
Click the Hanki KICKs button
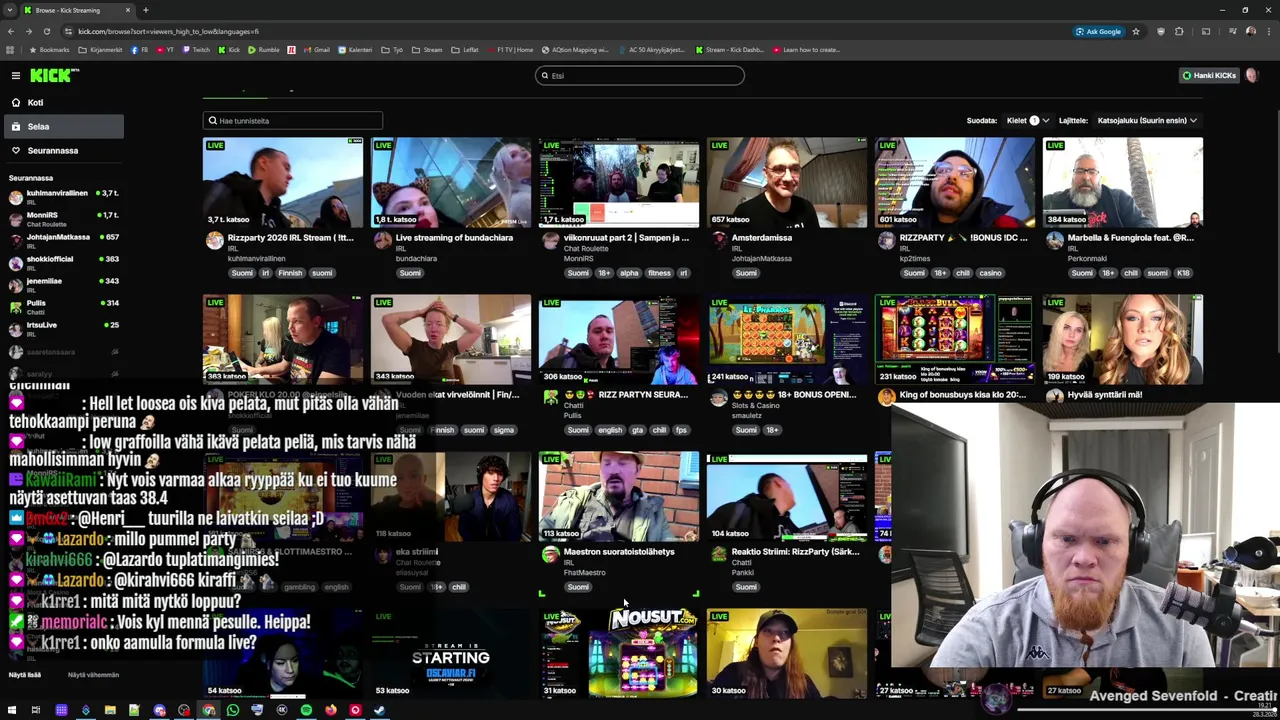tap(1209, 75)
